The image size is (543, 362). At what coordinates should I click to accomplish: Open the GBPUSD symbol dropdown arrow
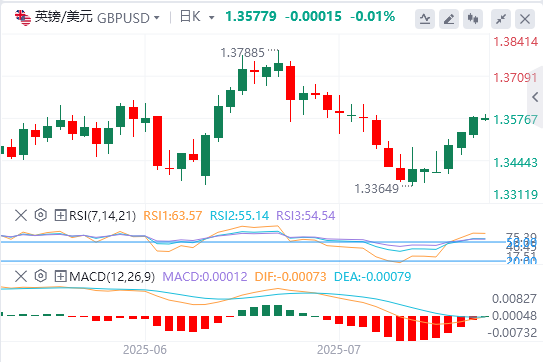tap(157, 17)
